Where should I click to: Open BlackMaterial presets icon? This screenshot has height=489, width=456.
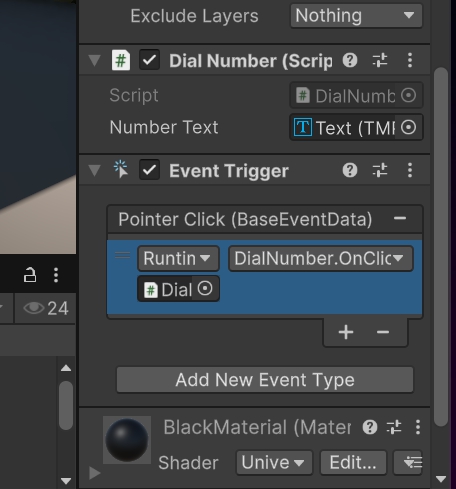[394, 427]
